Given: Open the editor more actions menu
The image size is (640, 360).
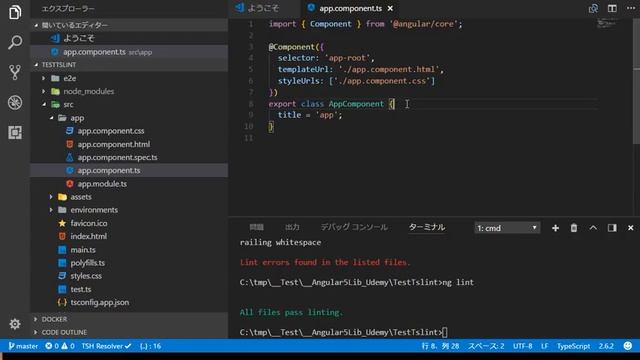Looking at the screenshot, I should [631, 8].
